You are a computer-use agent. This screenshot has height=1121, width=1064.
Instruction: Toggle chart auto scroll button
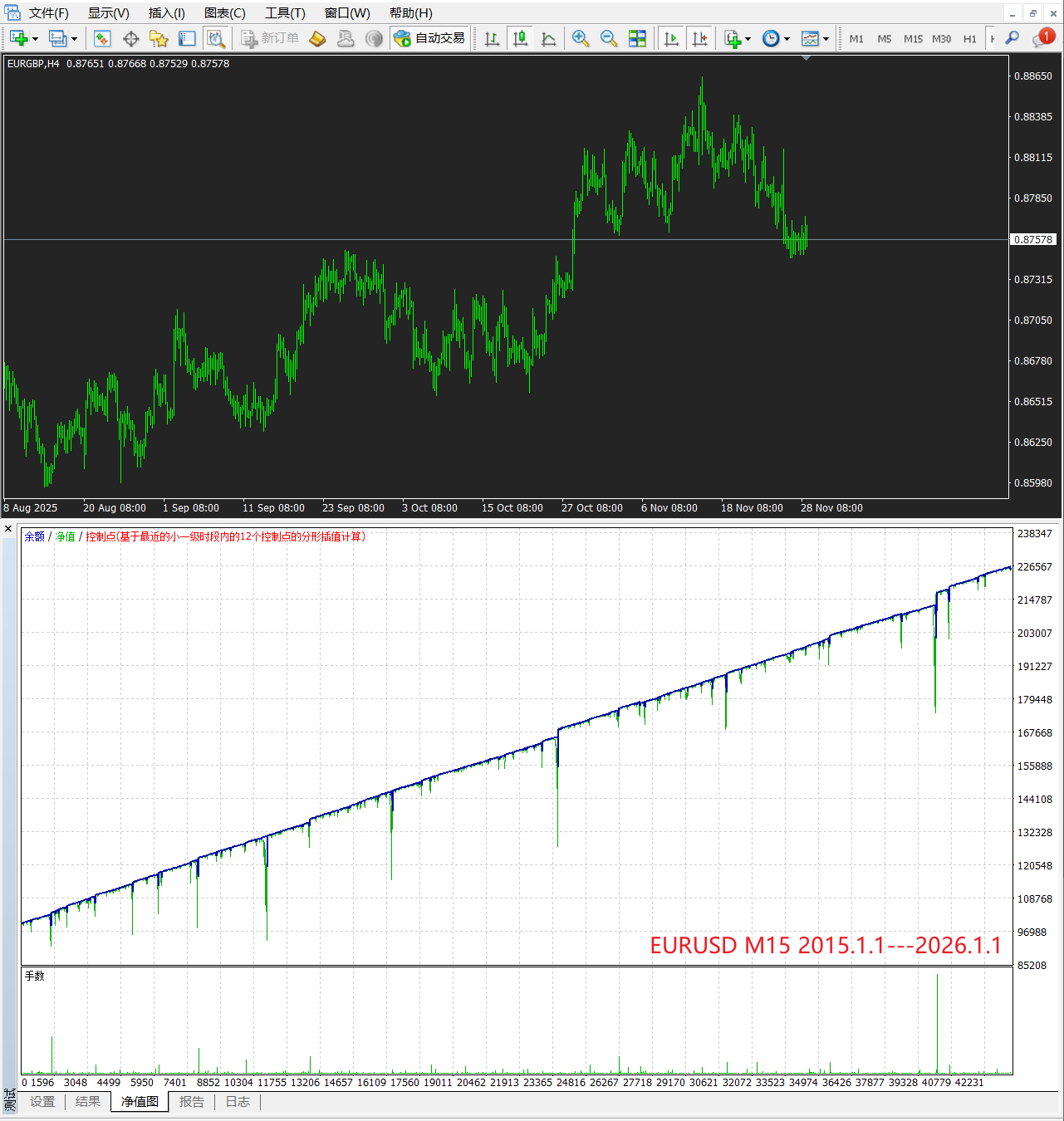(x=672, y=39)
